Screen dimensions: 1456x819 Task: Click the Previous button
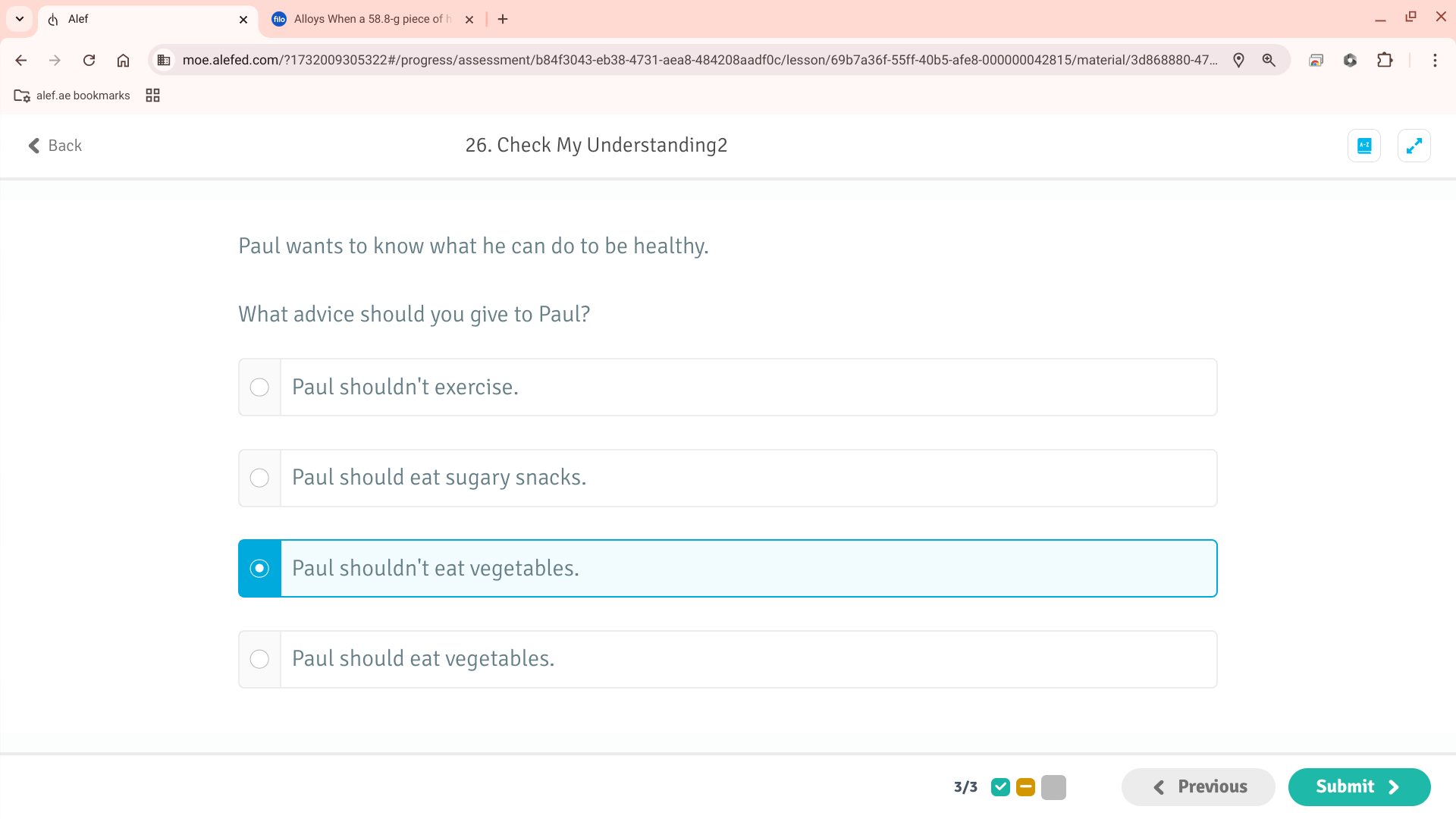point(1198,787)
